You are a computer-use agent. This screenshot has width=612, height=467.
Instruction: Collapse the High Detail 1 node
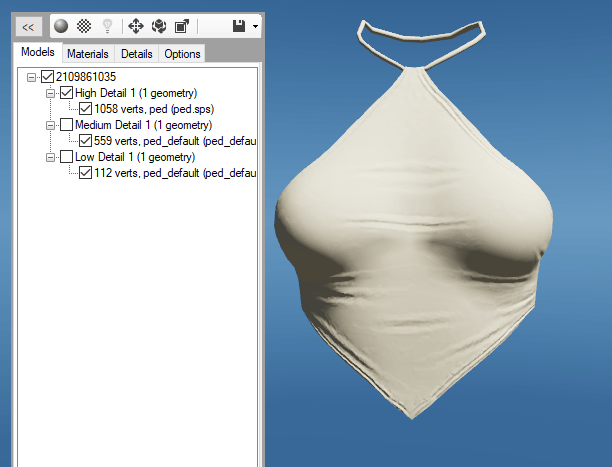click(x=50, y=94)
